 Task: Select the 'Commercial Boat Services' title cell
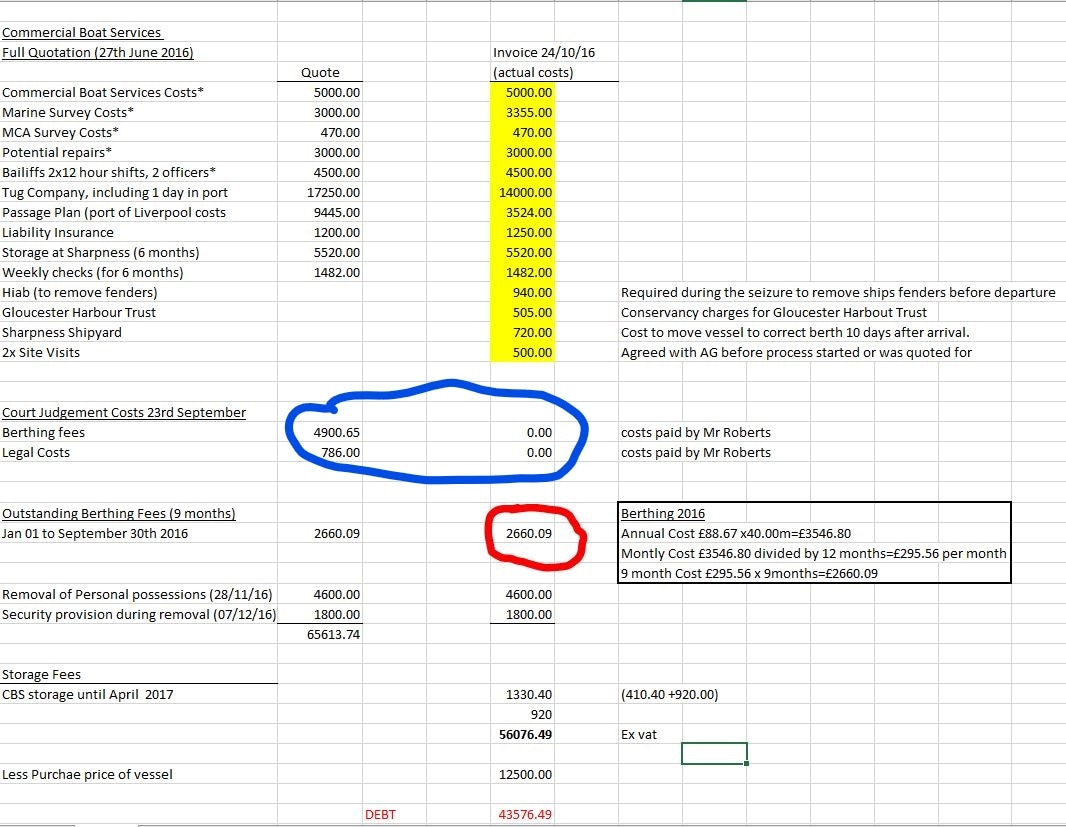pyautogui.click(x=82, y=33)
